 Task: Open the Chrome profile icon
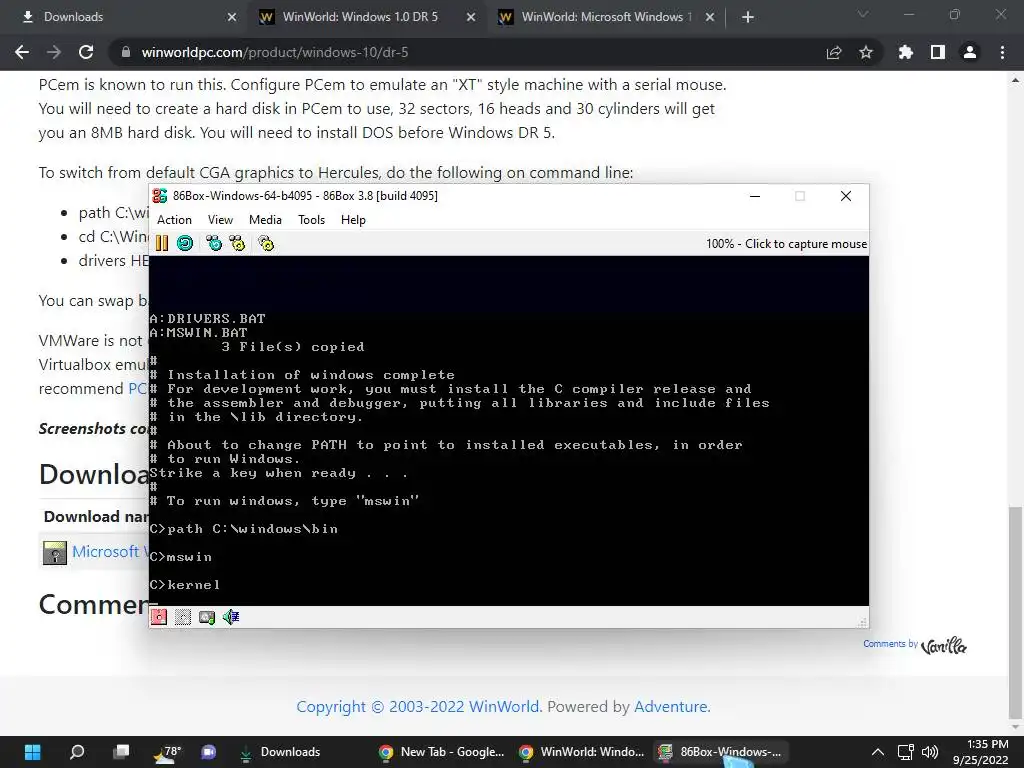click(970, 52)
